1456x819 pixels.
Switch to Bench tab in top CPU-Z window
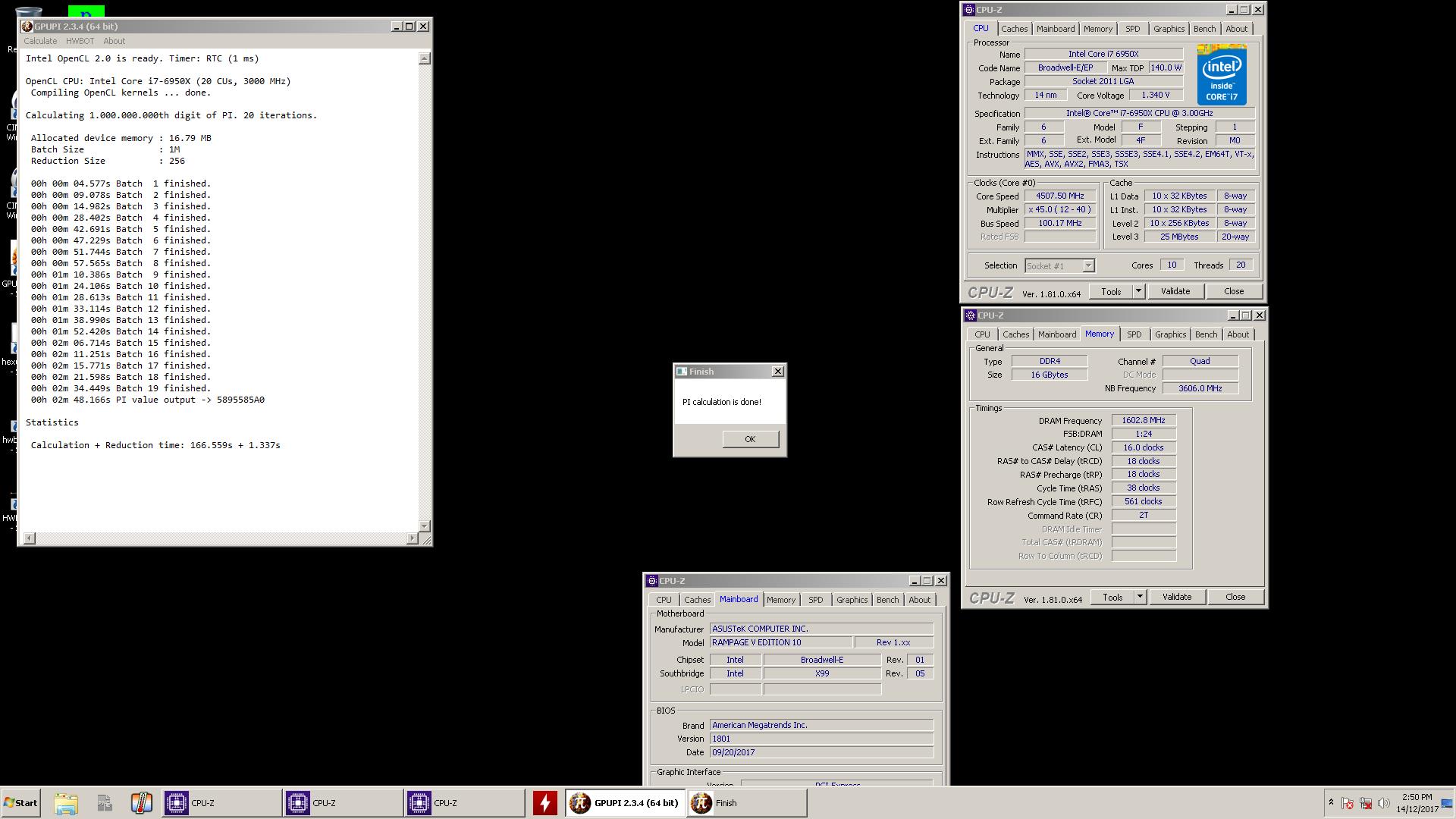(1204, 29)
